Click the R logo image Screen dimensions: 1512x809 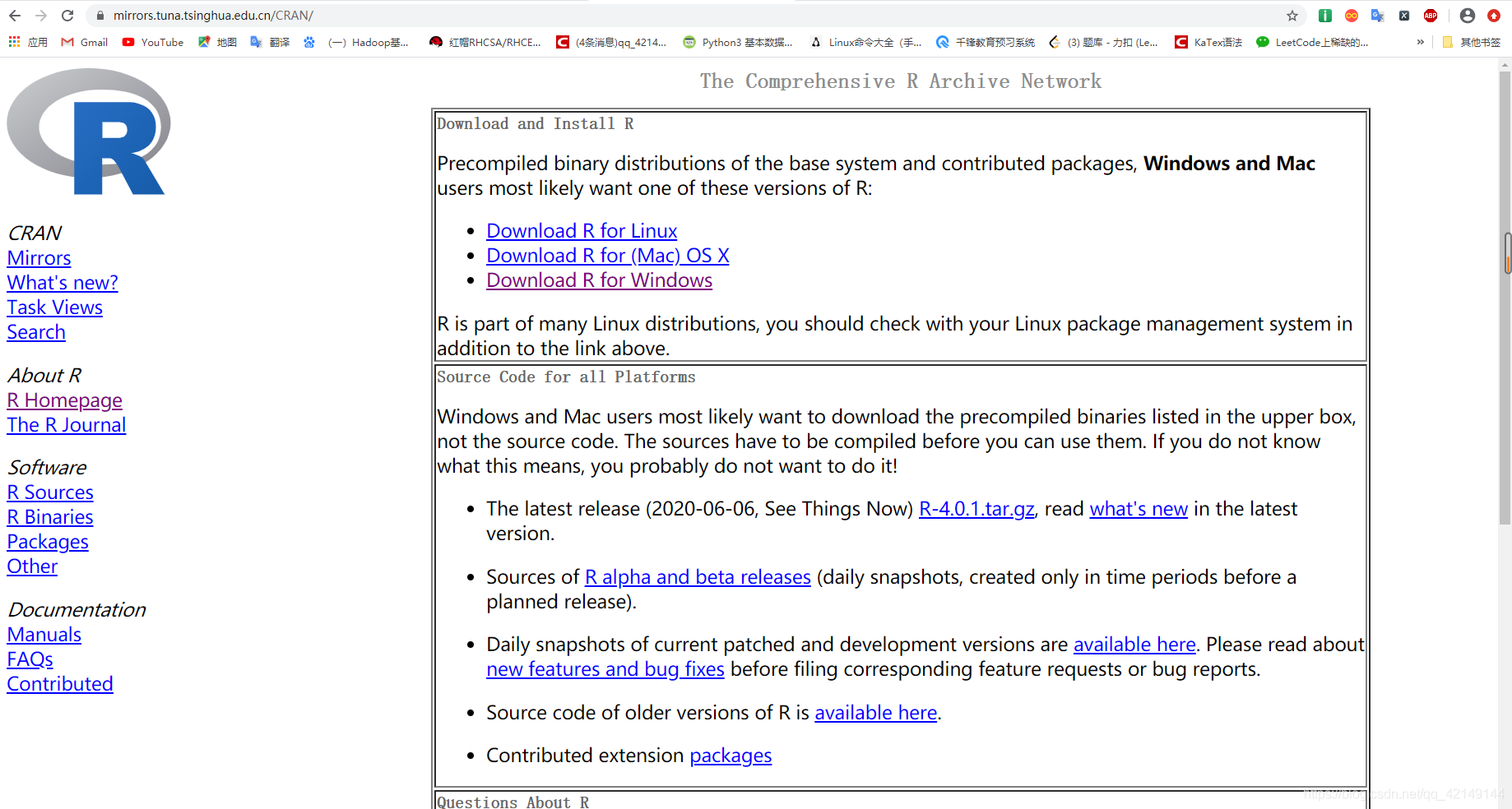(89, 132)
